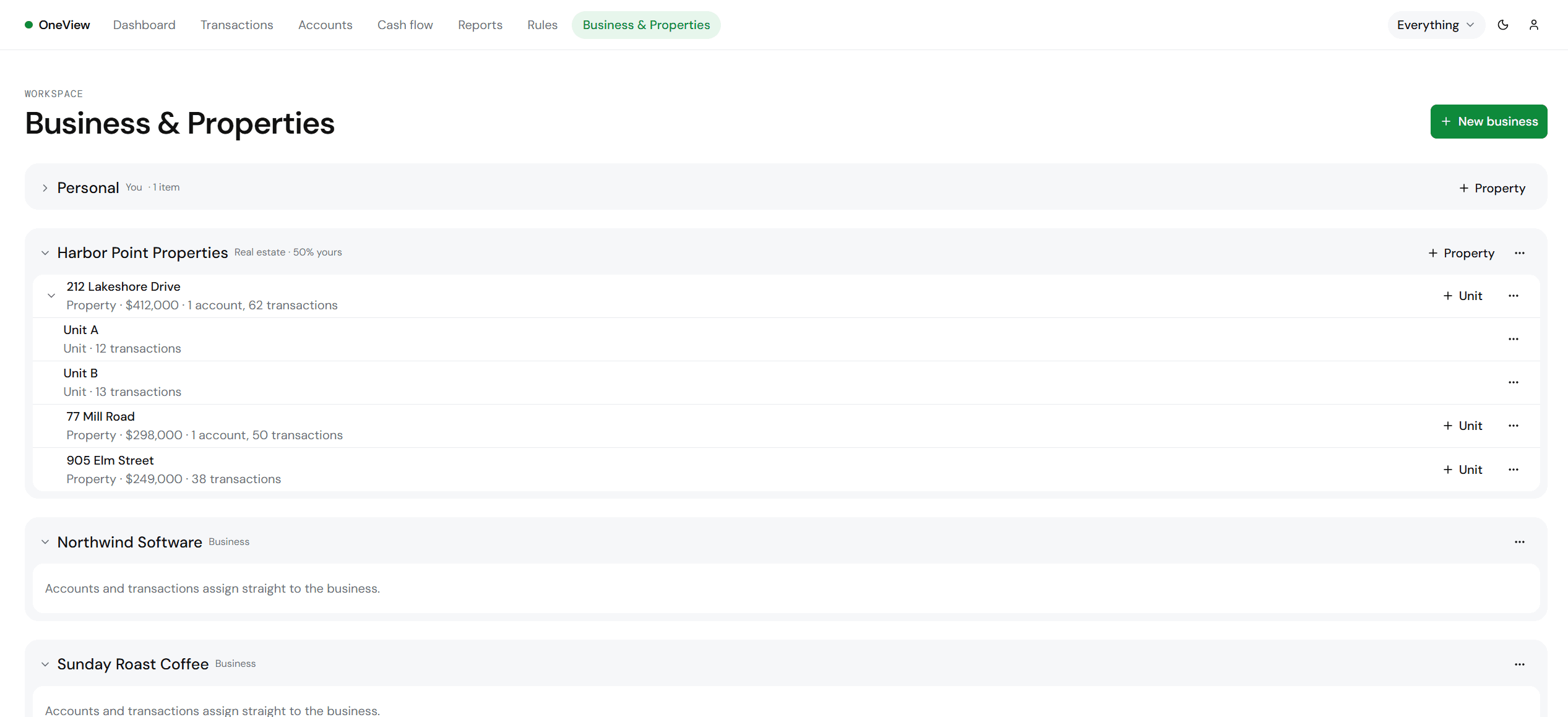Open the ellipsis menu for Unit A
The image size is (1568, 717).
(x=1514, y=339)
